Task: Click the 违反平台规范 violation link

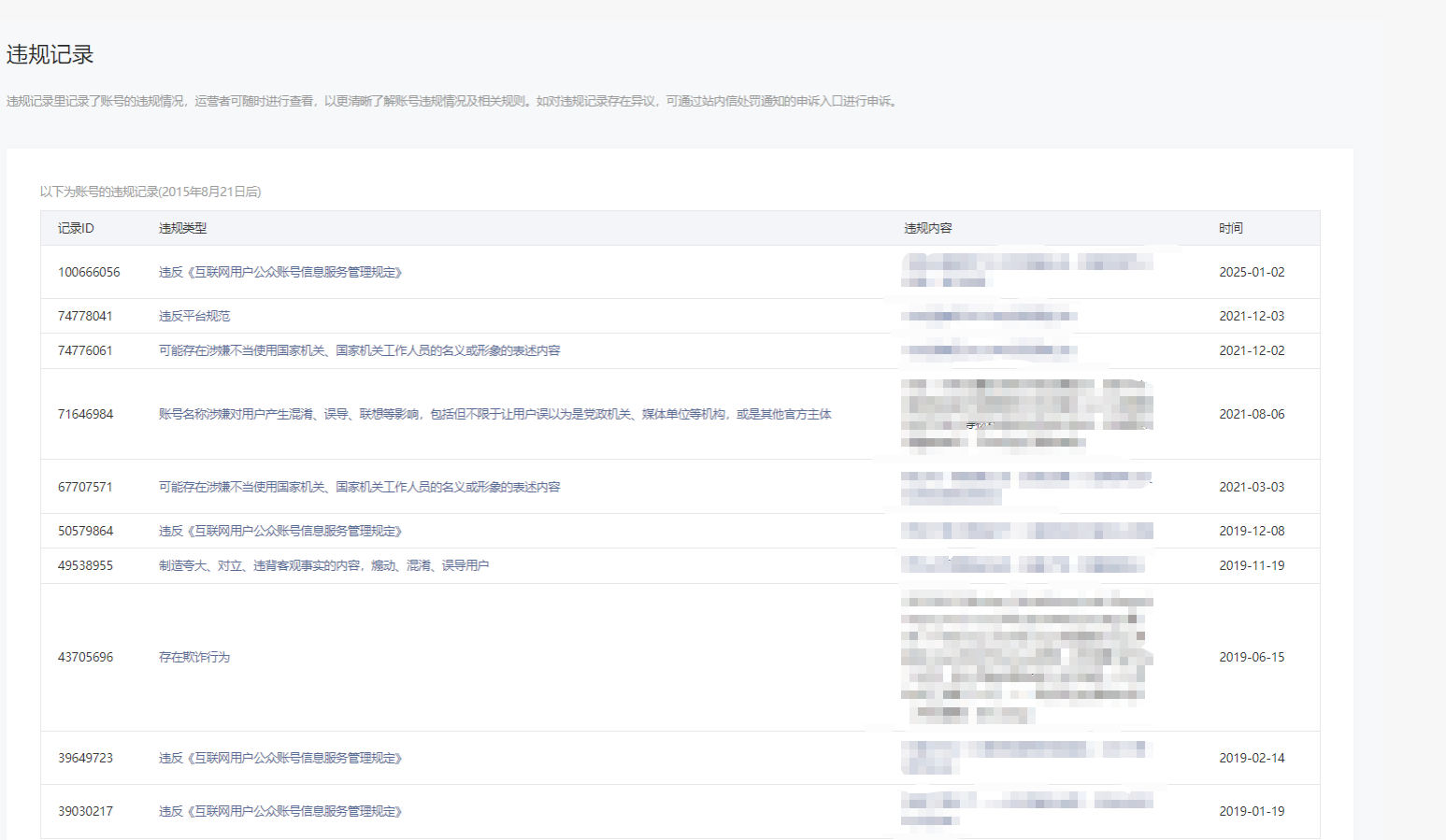Action: pyautogui.click(x=193, y=316)
